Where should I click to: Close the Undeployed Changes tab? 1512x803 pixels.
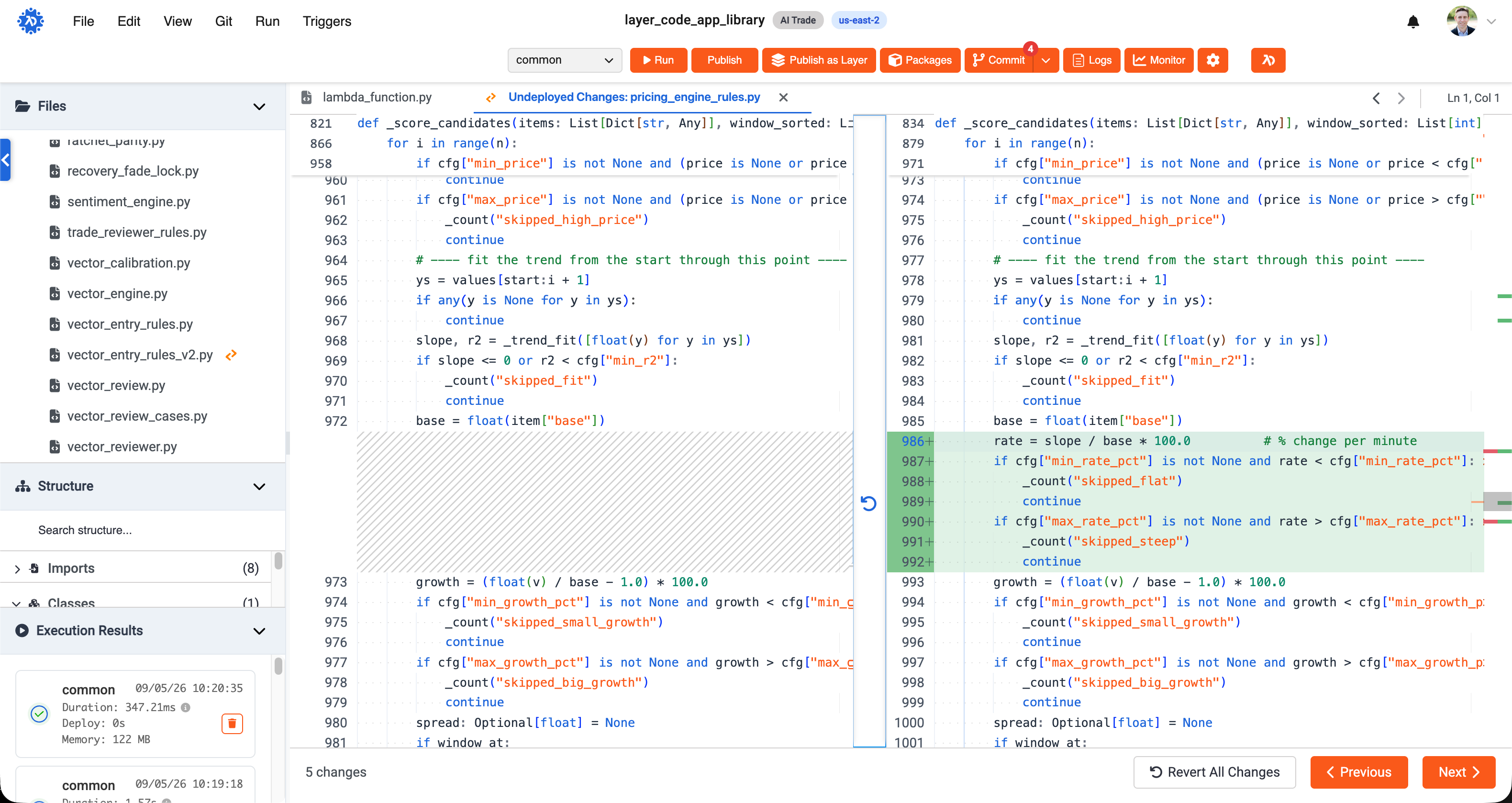tap(783, 98)
